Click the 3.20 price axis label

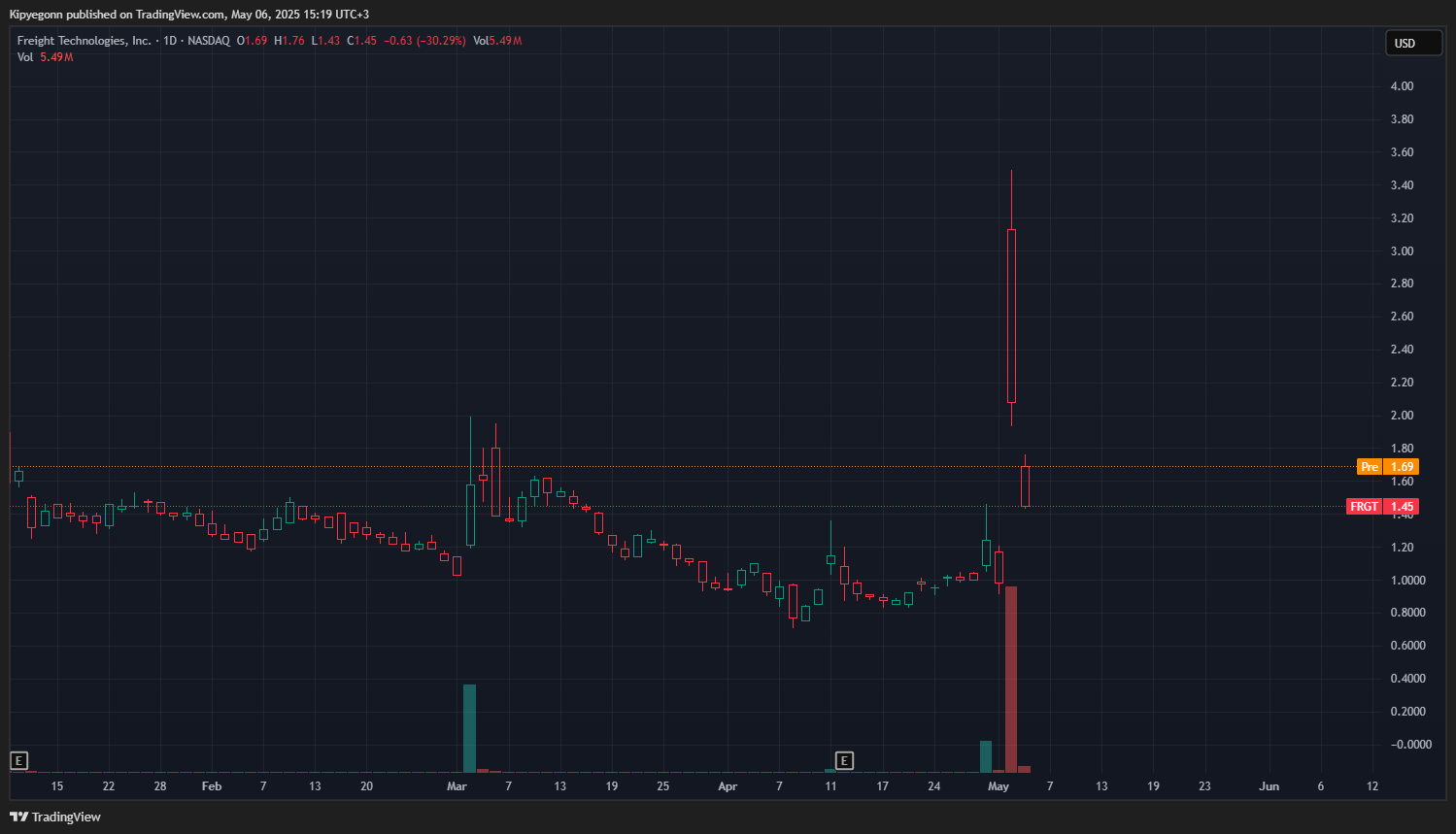click(1402, 218)
